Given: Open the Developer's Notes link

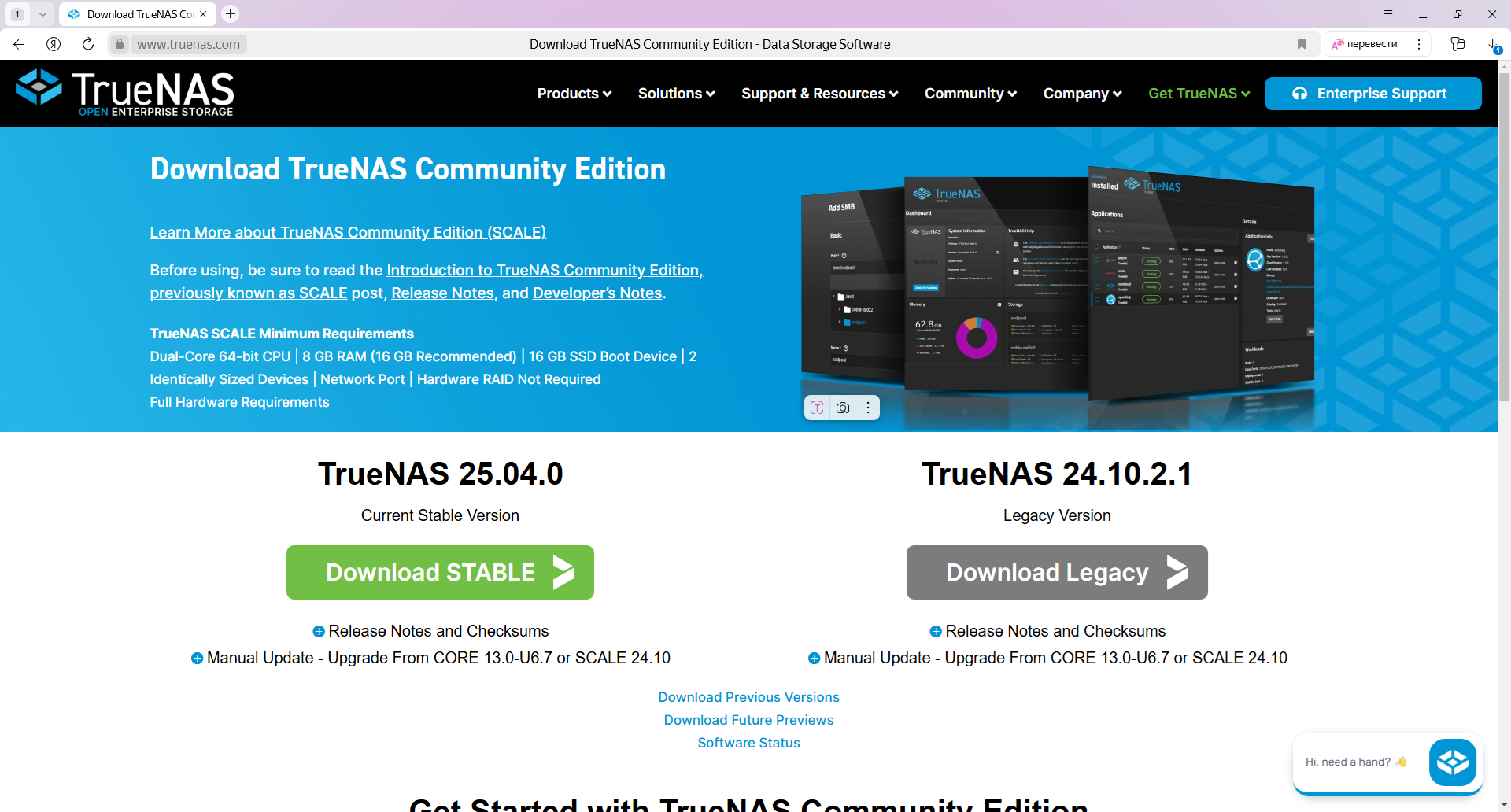Looking at the screenshot, I should point(597,293).
